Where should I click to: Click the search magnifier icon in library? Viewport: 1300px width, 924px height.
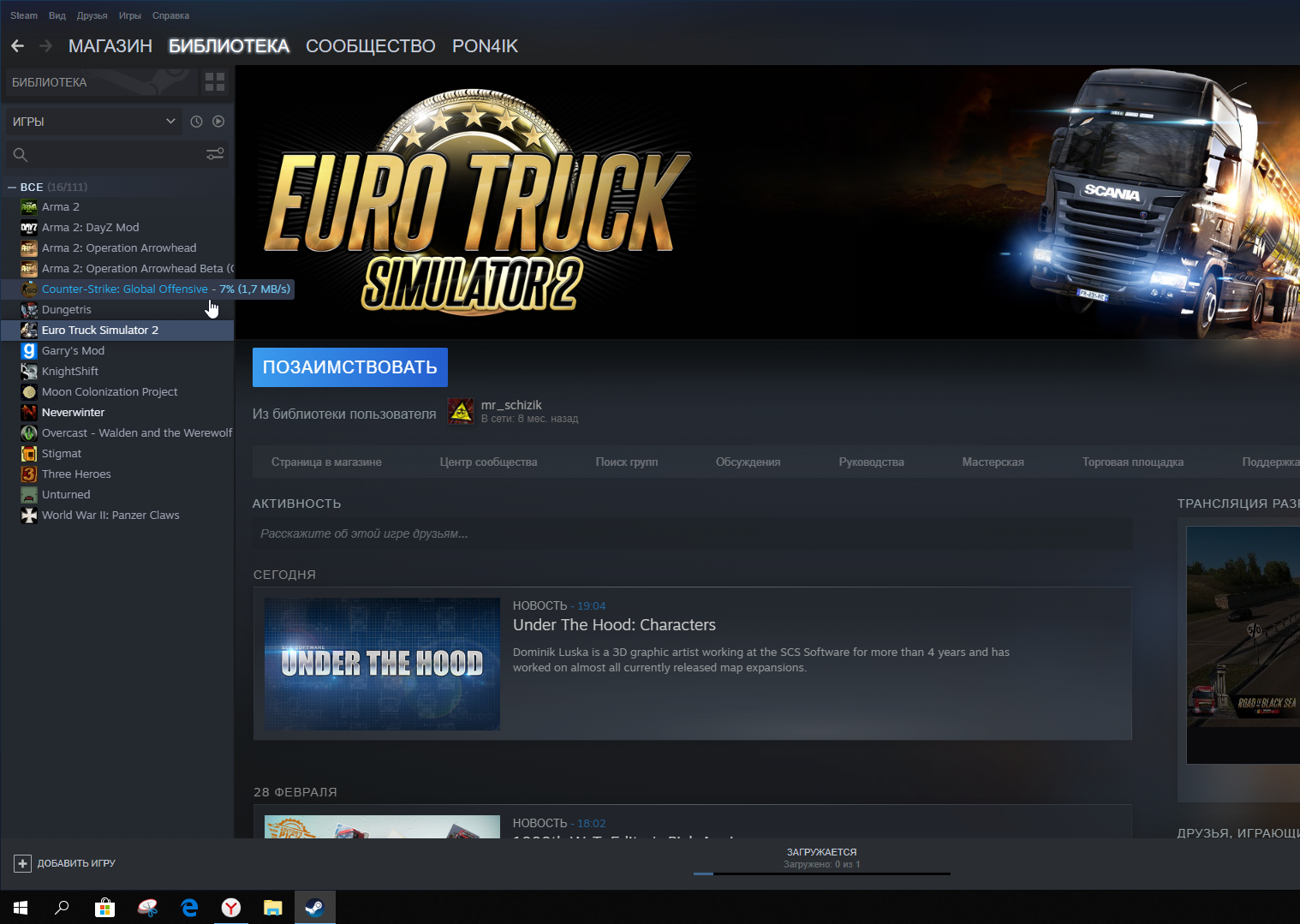(x=21, y=155)
